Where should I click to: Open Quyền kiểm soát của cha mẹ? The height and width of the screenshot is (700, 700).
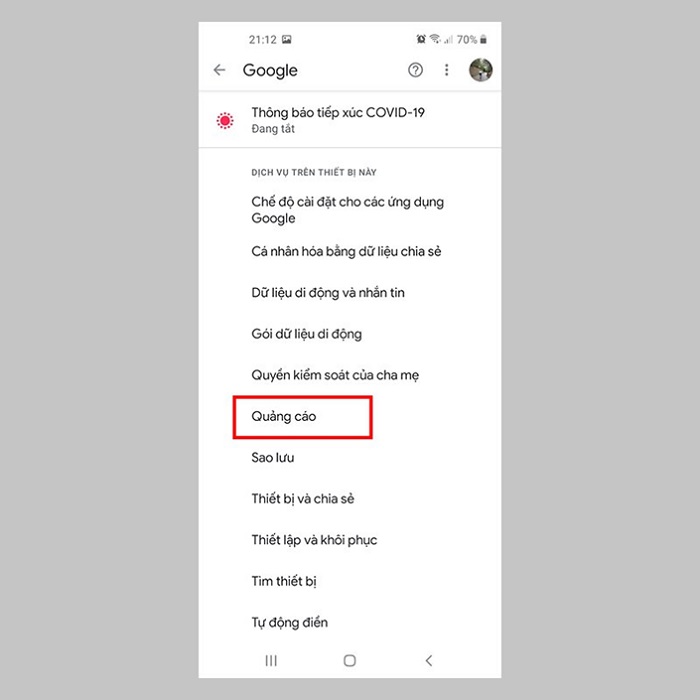tap(350, 375)
